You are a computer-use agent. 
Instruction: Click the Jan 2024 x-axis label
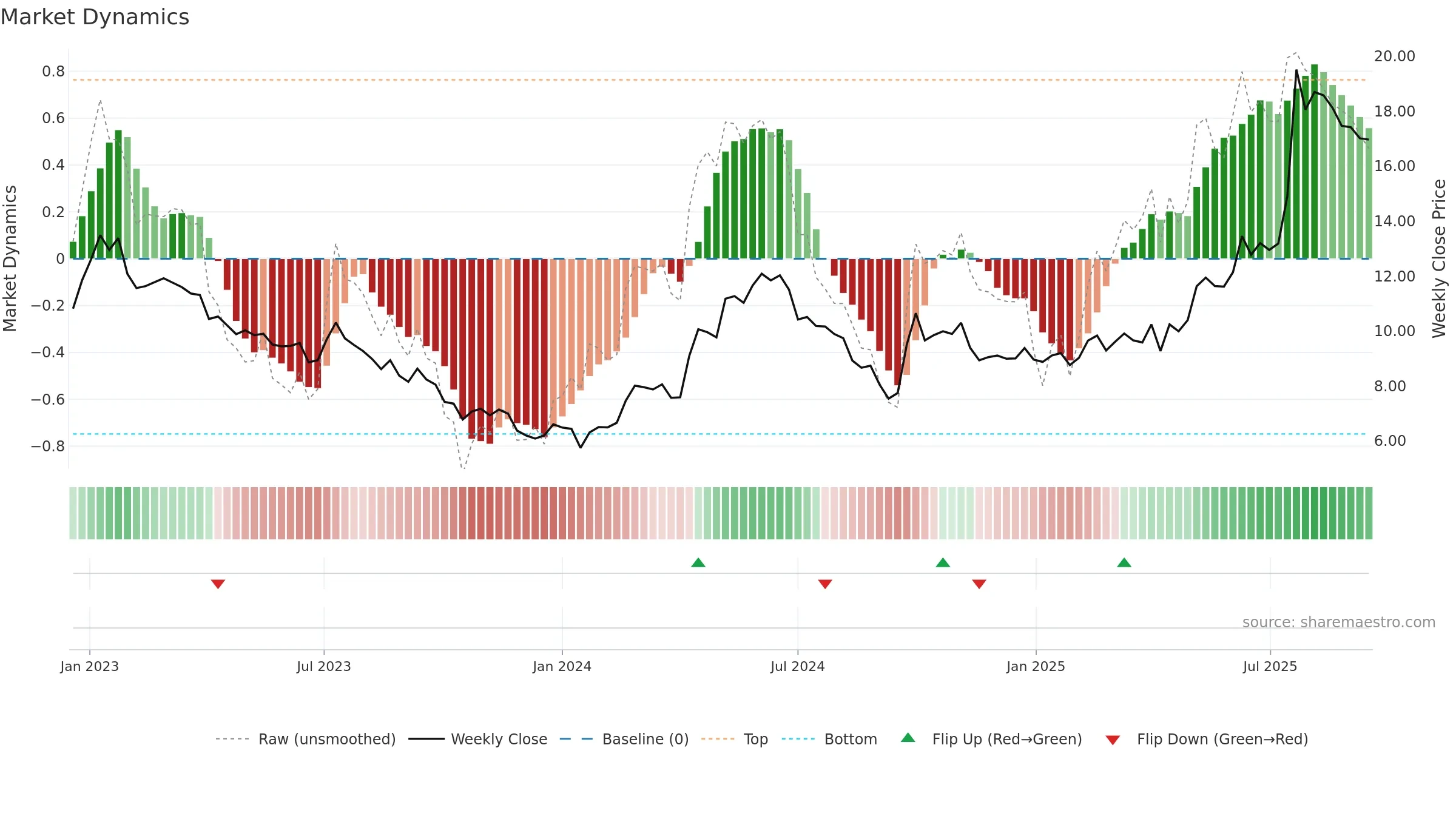coord(562,666)
